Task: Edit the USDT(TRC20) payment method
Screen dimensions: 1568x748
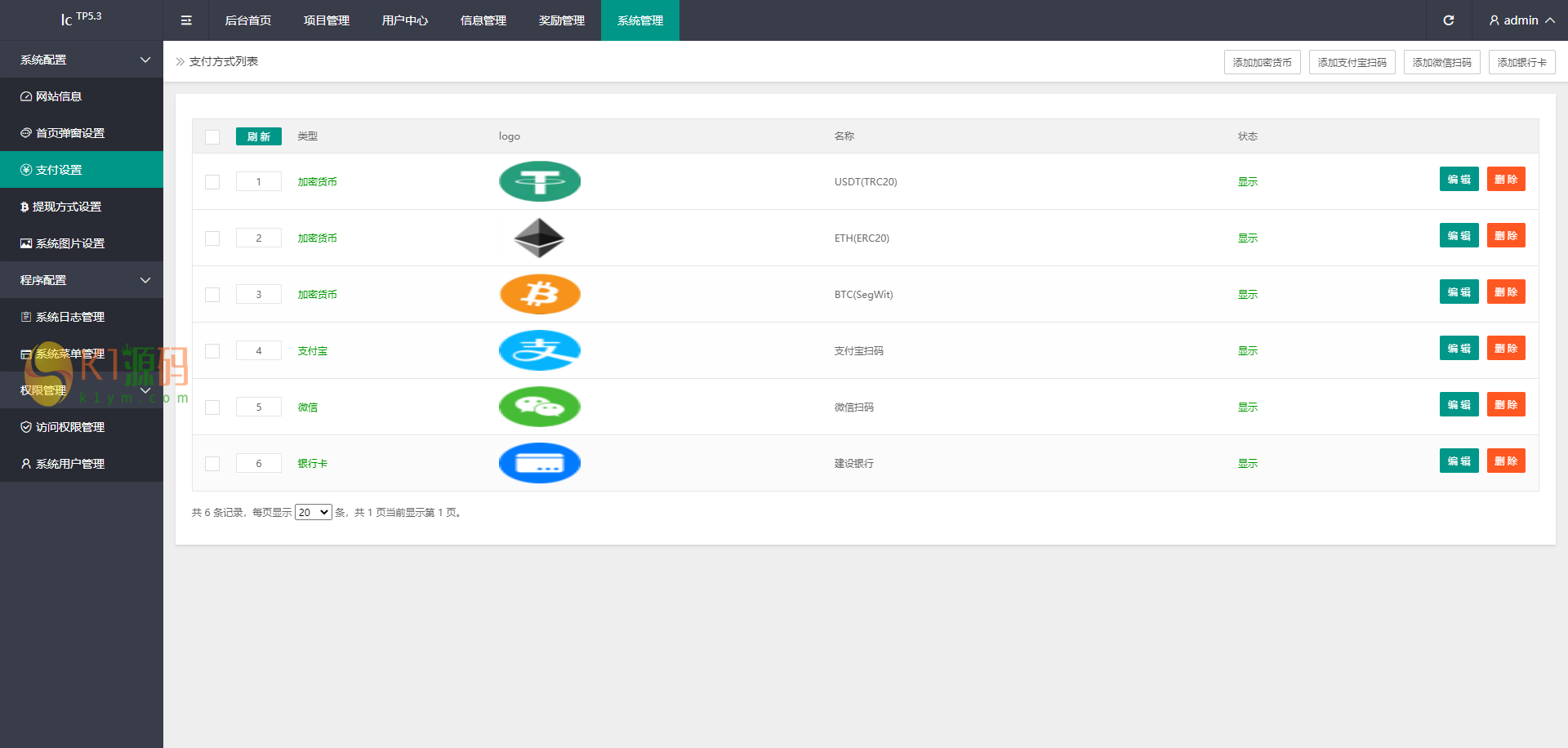Action: [1459, 179]
